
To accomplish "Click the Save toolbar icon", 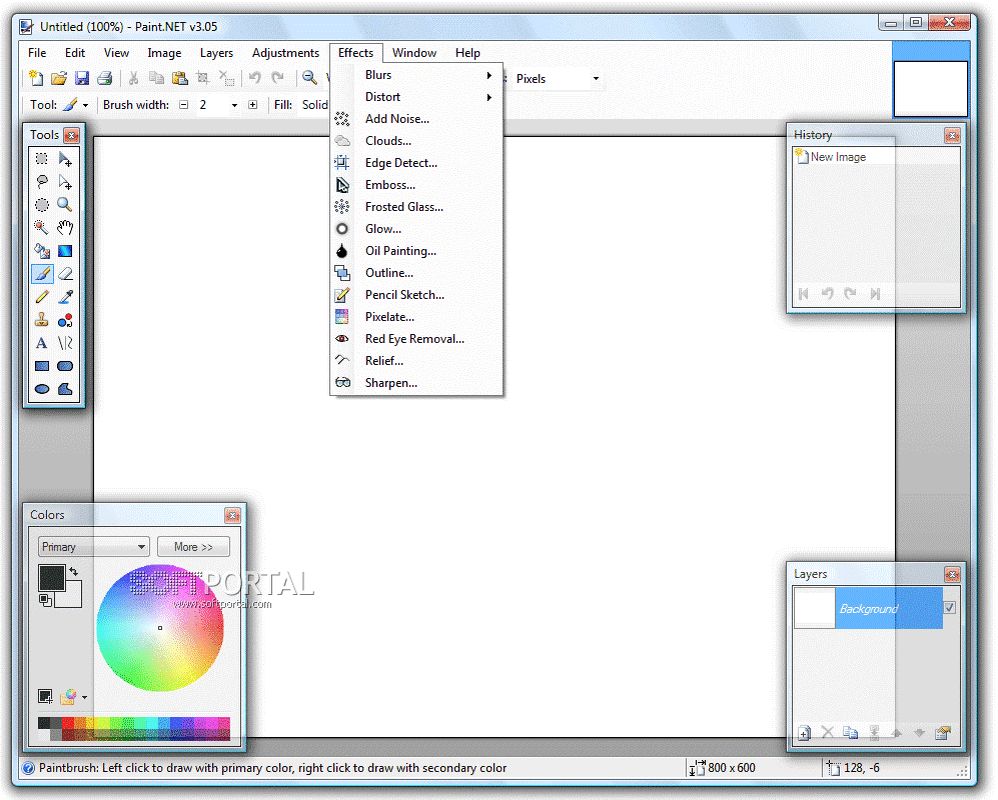I will coord(82,78).
